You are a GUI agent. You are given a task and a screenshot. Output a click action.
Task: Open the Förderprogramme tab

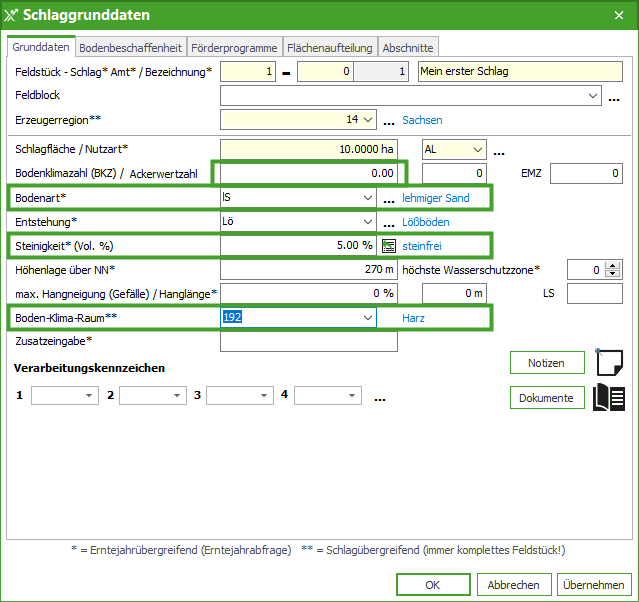tap(234, 47)
